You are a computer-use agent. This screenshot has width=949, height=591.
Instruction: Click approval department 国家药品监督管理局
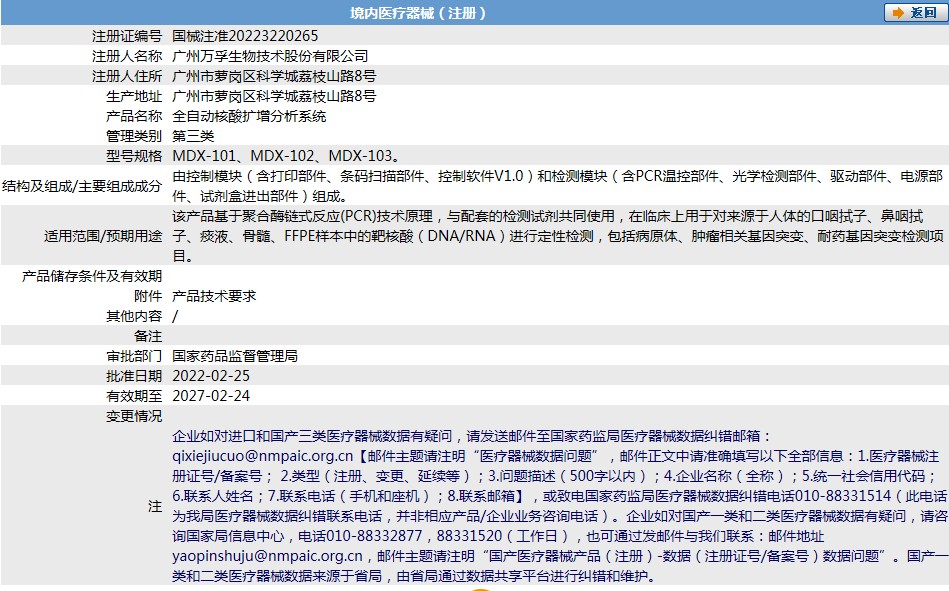(x=235, y=356)
